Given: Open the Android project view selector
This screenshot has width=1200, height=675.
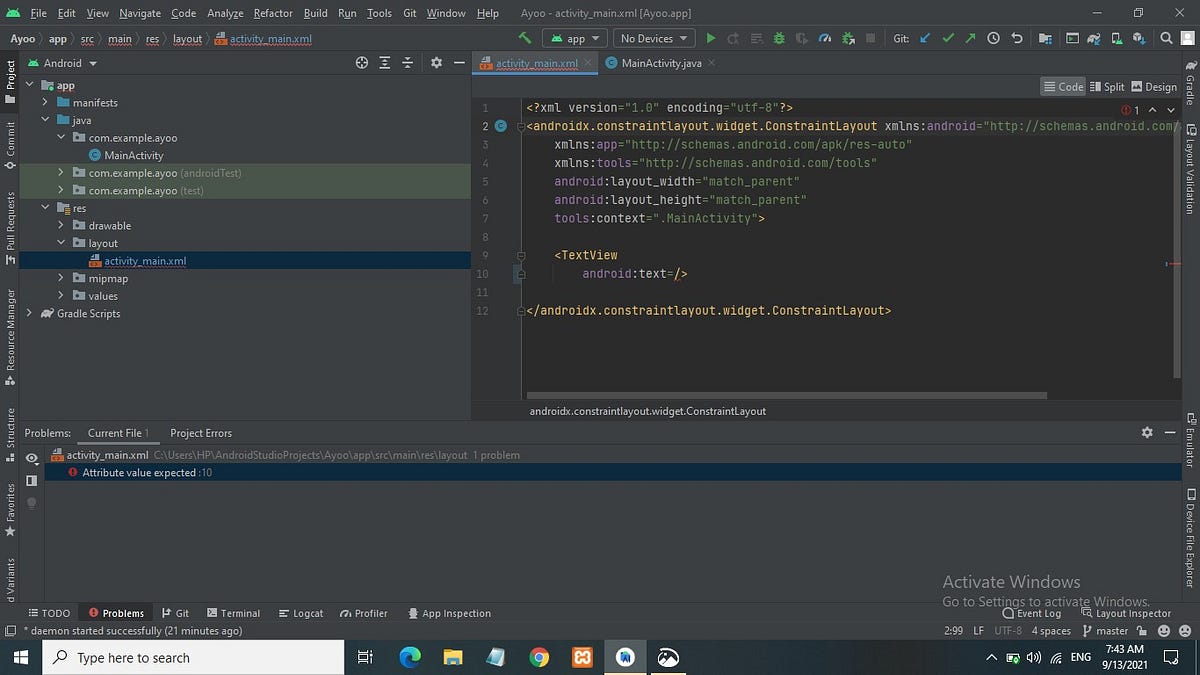Looking at the screenshot, I should 62,62.
